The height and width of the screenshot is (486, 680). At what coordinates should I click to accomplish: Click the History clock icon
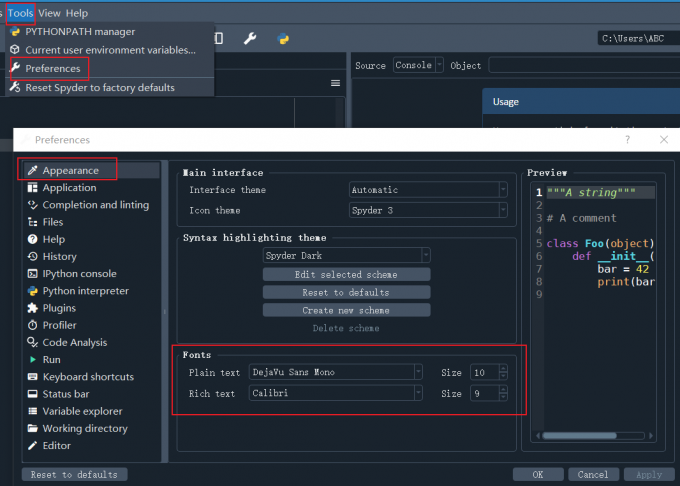click(33, 256)
